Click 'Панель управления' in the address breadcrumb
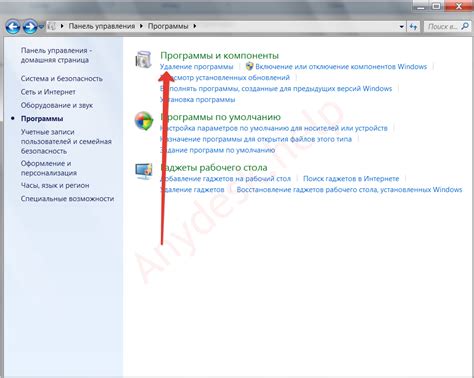Viewport: 474px width, 378px height. tap(102, 26)
